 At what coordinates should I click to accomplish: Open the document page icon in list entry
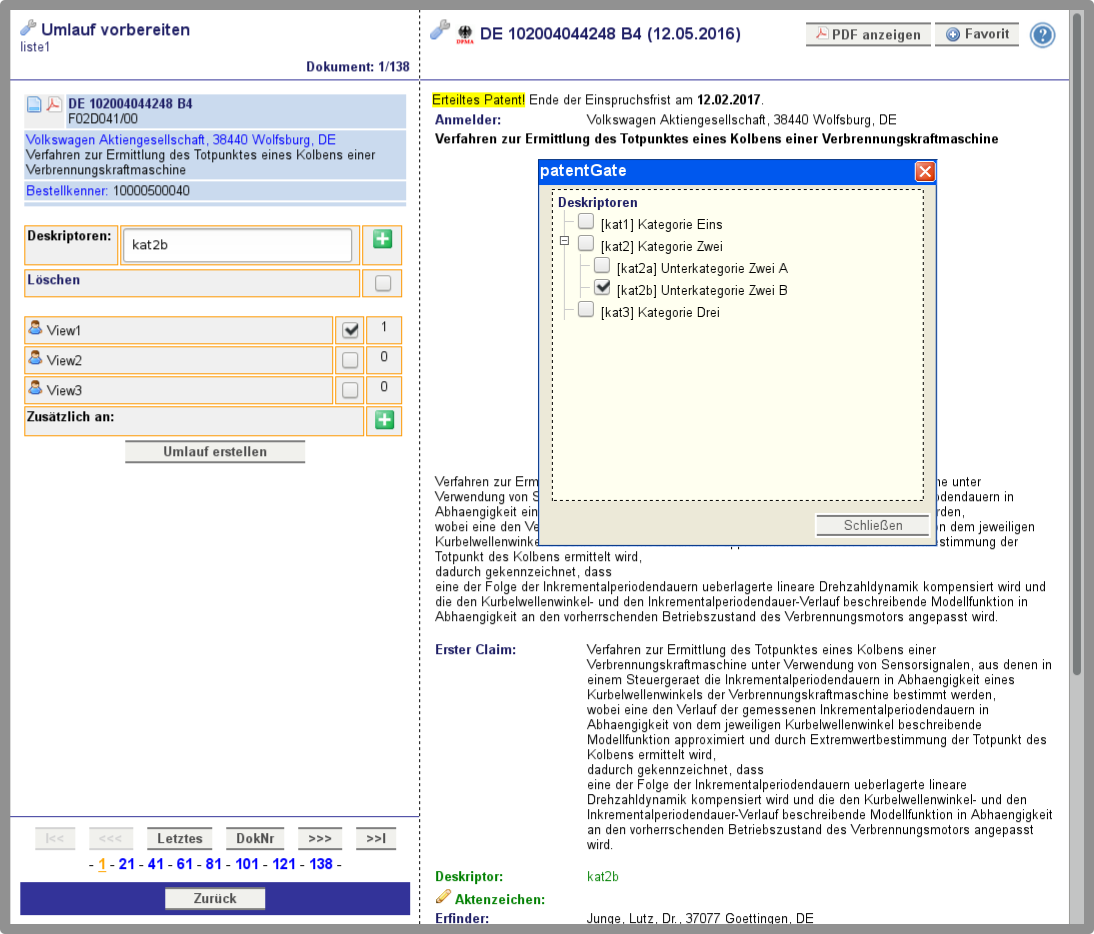point(34,105)
